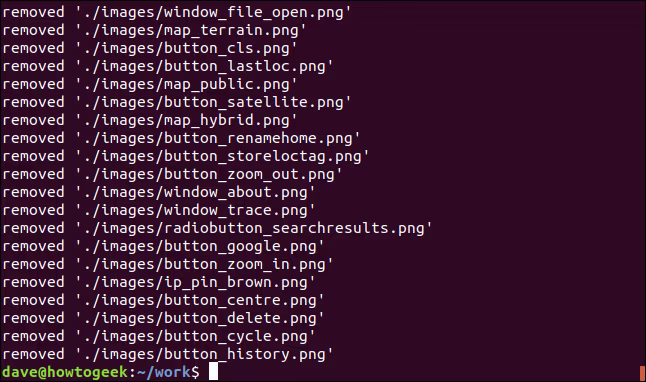This screenshot has height=382, width=646.
Task: Click the button_renamehome.png filename
Action: coord(258,138)
